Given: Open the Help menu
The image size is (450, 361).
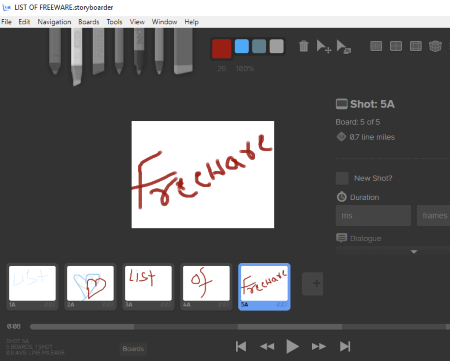Looking at the screenshot, I should point(191,22).
